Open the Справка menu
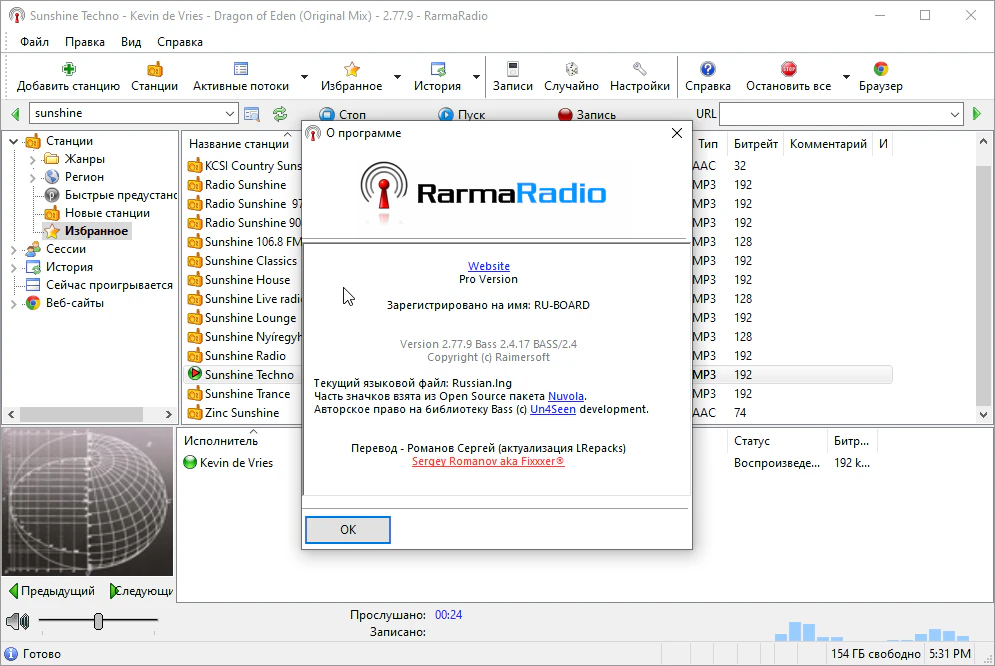Viewport: 995px width, 666px height. (x=180, y=42)
